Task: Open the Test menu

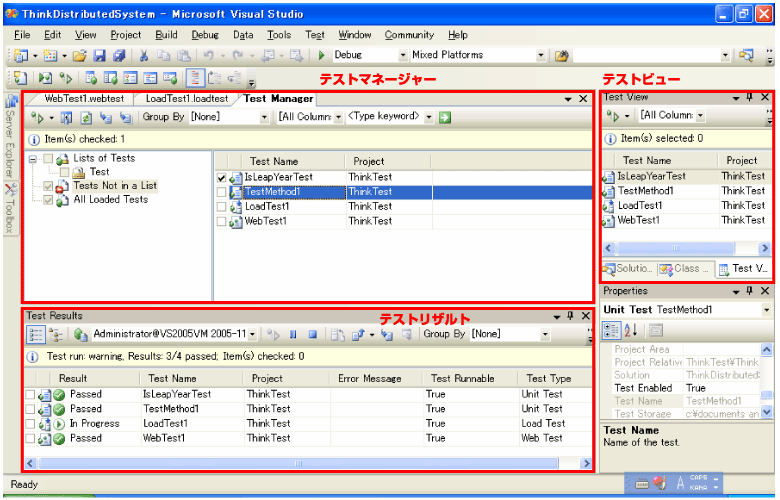Action: tap(315, 35)
